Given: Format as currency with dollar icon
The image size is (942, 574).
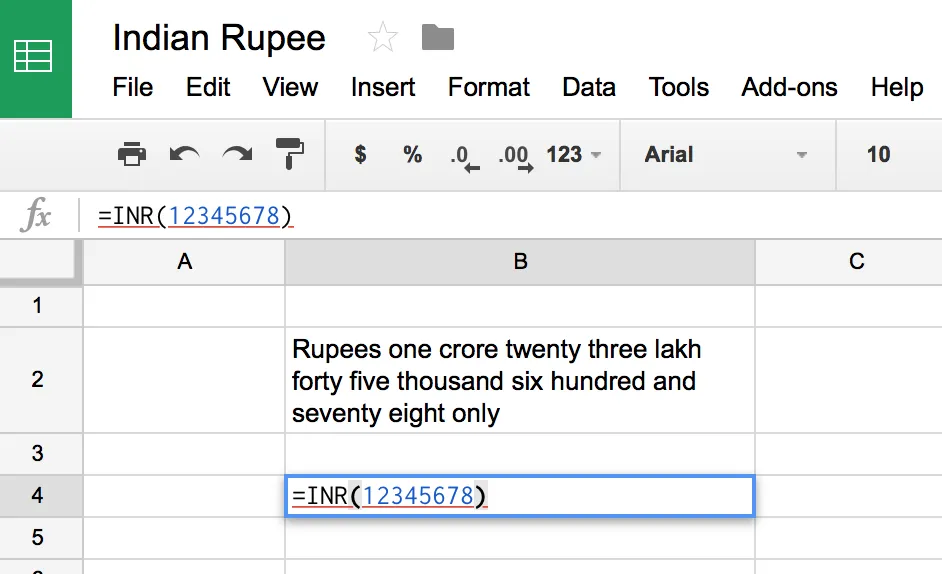Looking at the screenshot, I should point(360,154).
